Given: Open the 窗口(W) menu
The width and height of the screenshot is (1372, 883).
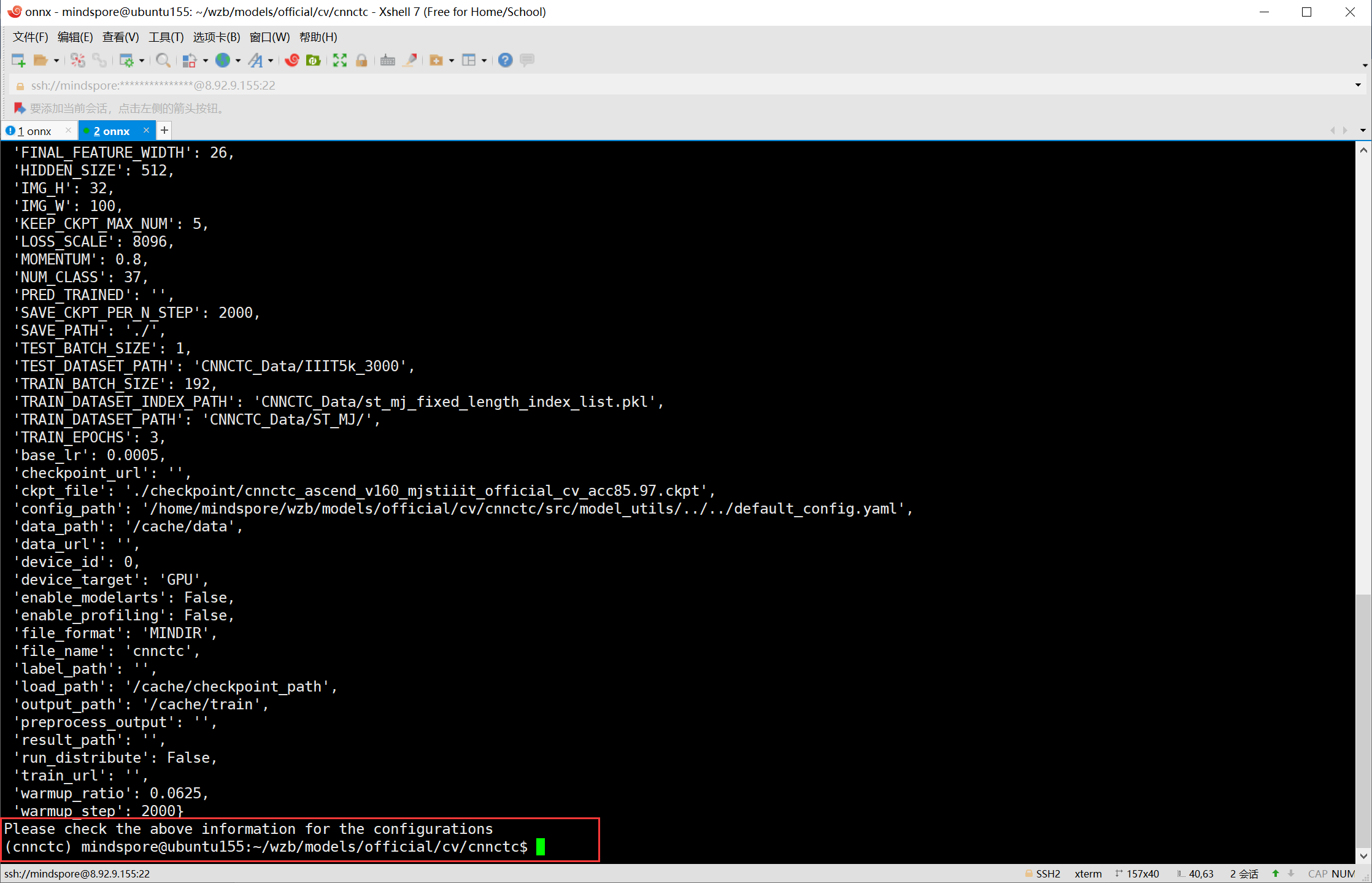Looking at the screenshot, I should (270, 37).
